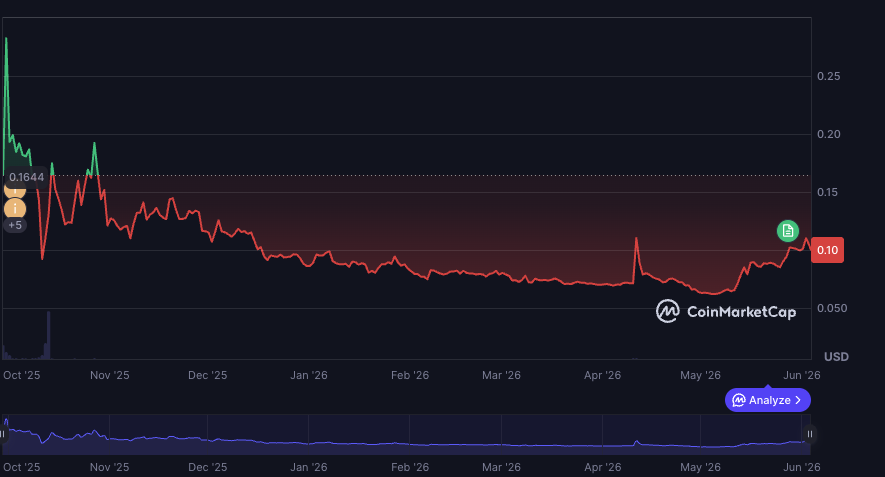Click Apr '26 on the main chart axis
885x477 pixels.
(602, 375)
